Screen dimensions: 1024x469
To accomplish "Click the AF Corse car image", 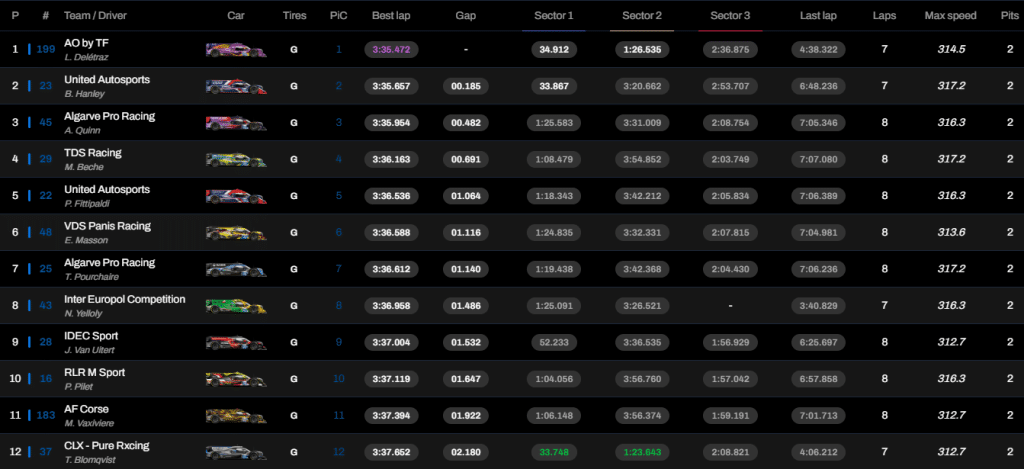I will click(x=236, y=416).
